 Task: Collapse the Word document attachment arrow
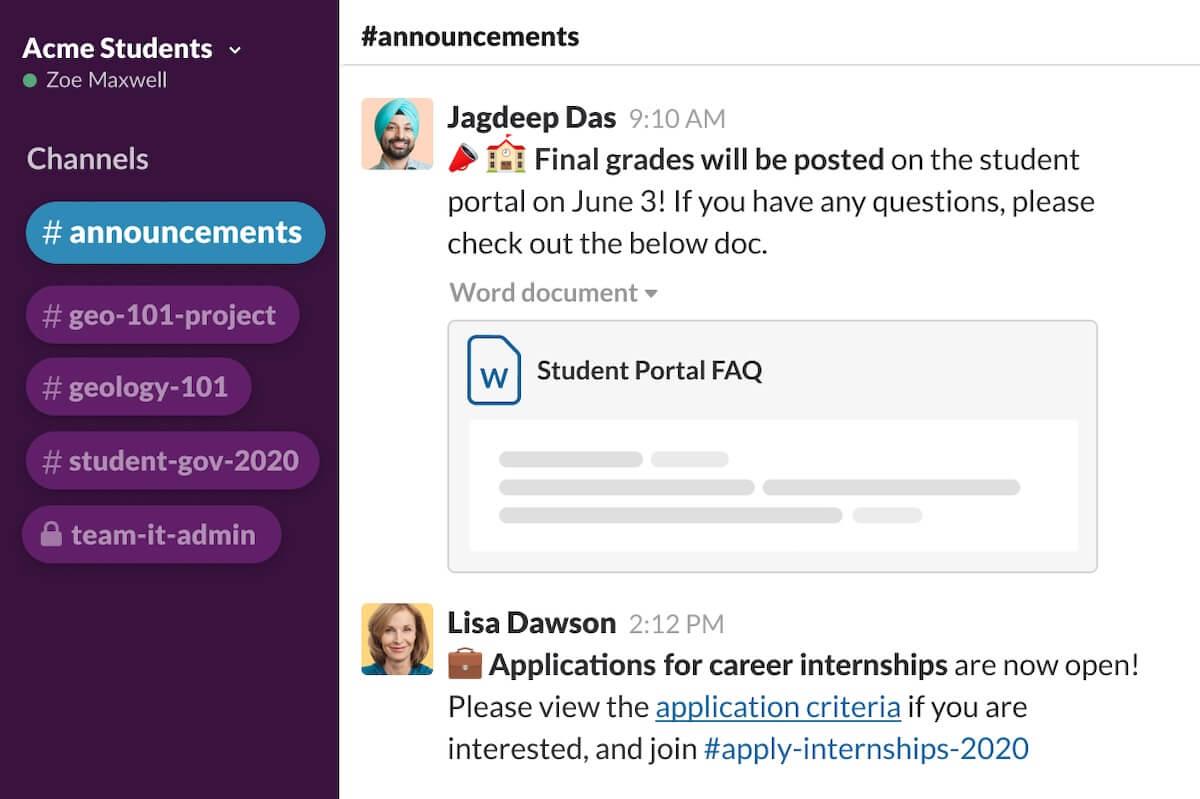click(x=652, y=294)
